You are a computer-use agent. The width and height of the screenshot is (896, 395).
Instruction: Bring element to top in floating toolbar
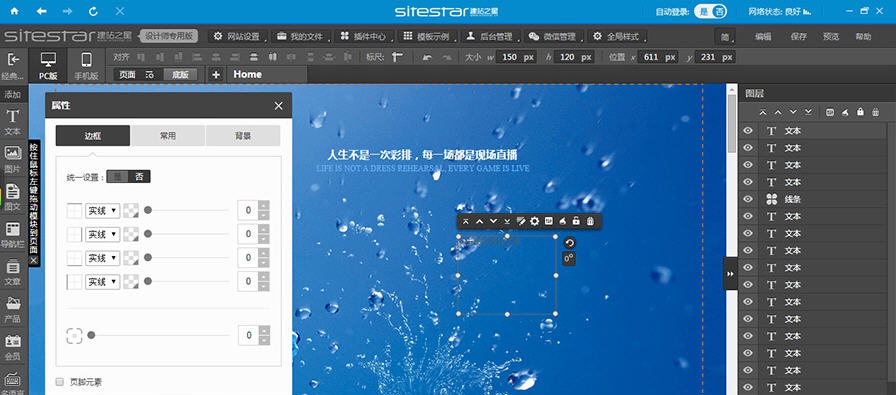(x=466, y=221)
